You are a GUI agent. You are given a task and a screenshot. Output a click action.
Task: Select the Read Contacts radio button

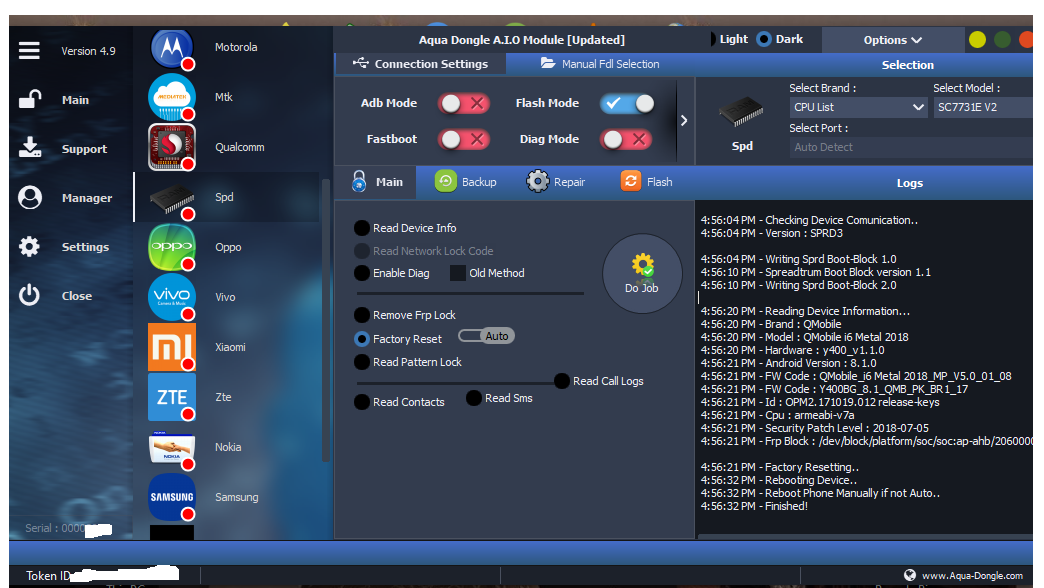362,402
